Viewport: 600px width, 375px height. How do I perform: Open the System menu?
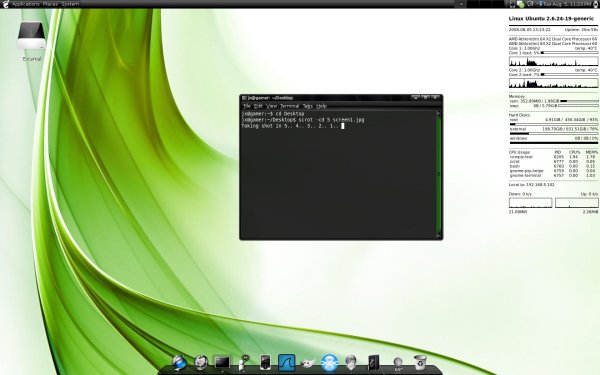[x=70, y=4]
